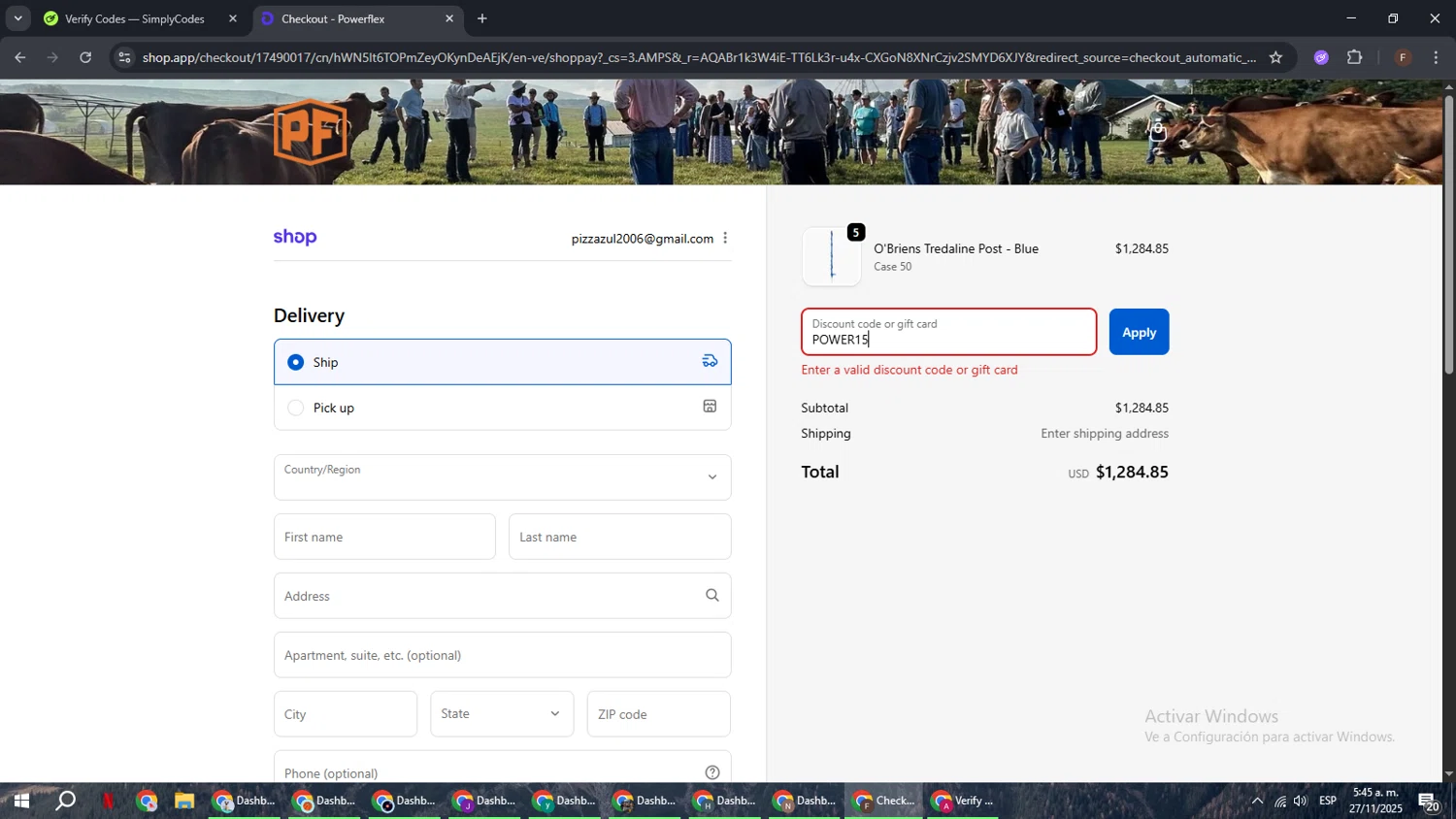Open account options menu next to email

[725, 238]
